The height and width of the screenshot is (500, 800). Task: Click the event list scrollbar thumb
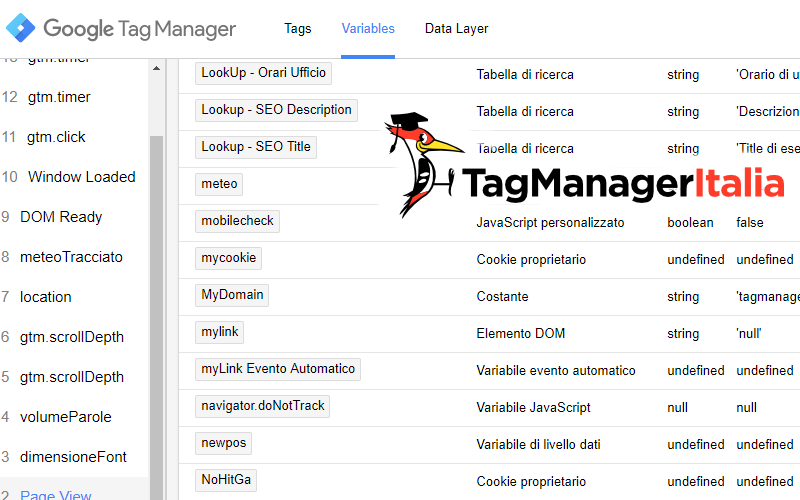[157, 316]
